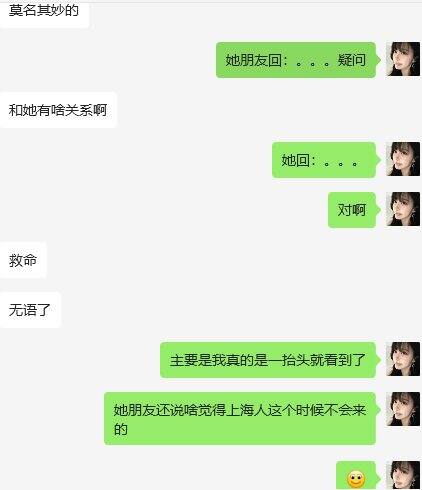Viewport: 422px width, 490px height.
Task: Click the word 上海人 in long message
Action: [246, 410]
